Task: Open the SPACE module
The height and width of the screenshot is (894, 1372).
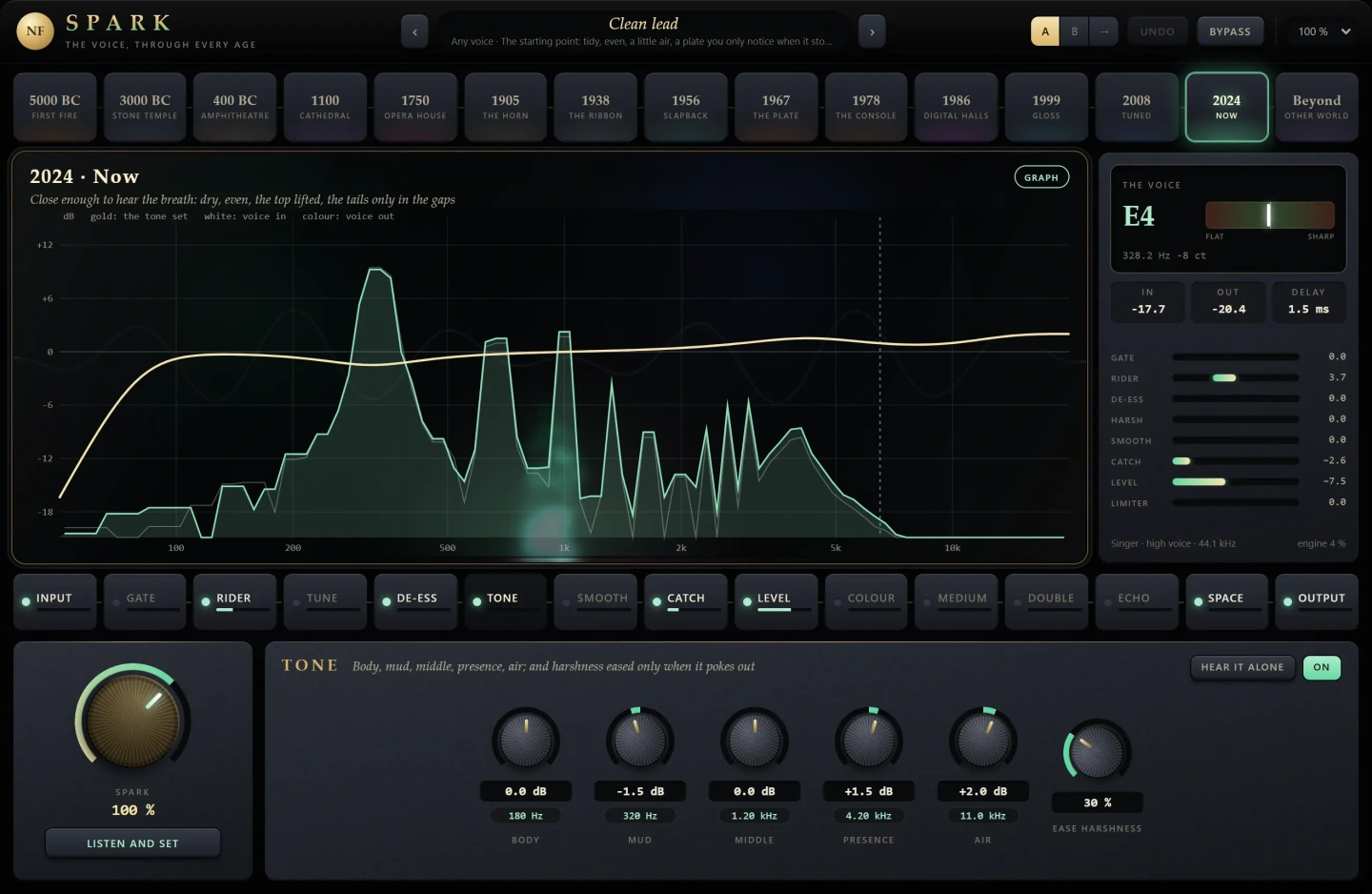Action: 1227,600
